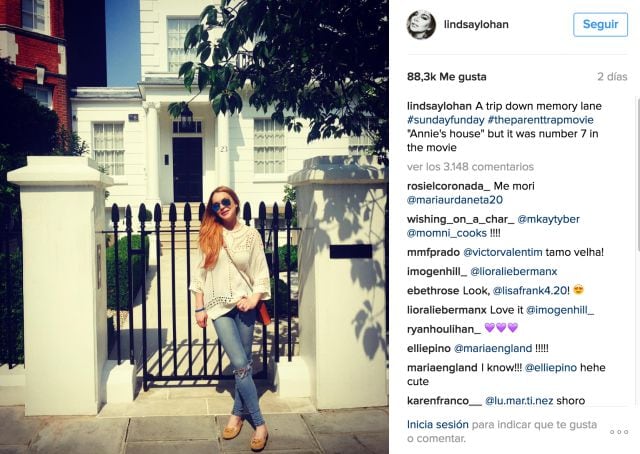Click Inicia sesión link to log in
The image size is (640, 454).
(438, 425)
